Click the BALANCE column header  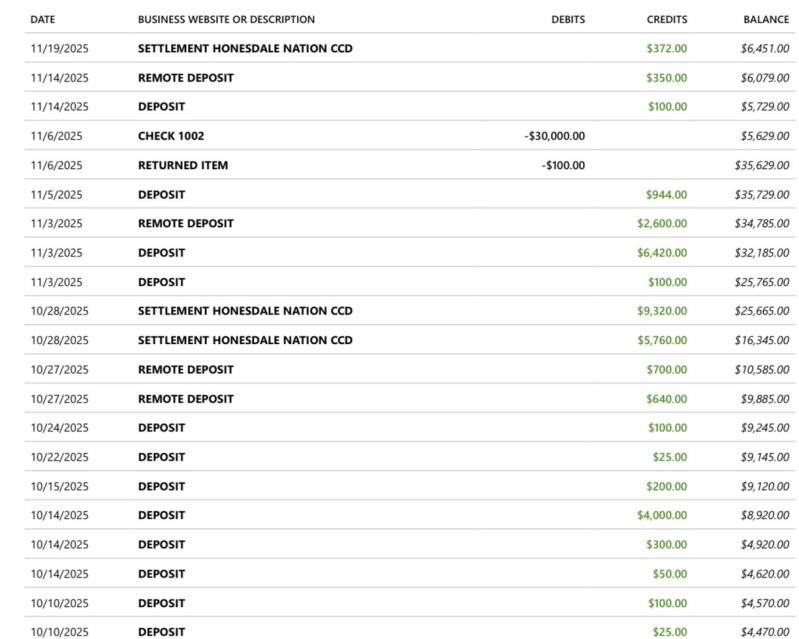(766, 19)
